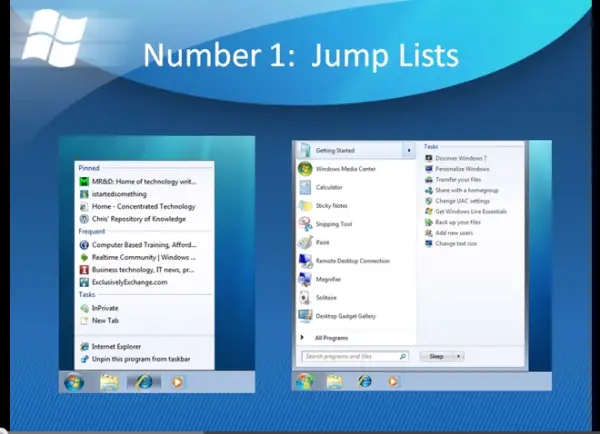
Task: Open Media Player icon in right taskbar
Action: click(393, 381)
